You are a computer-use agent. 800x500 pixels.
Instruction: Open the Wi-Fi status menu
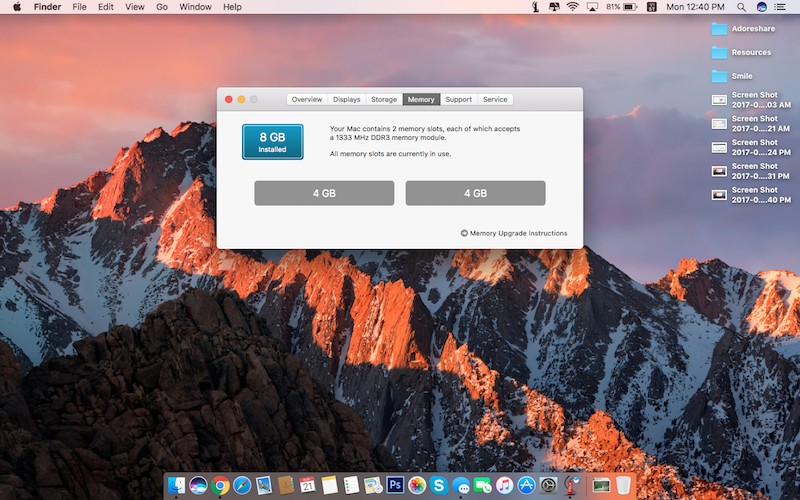point(573,7)
